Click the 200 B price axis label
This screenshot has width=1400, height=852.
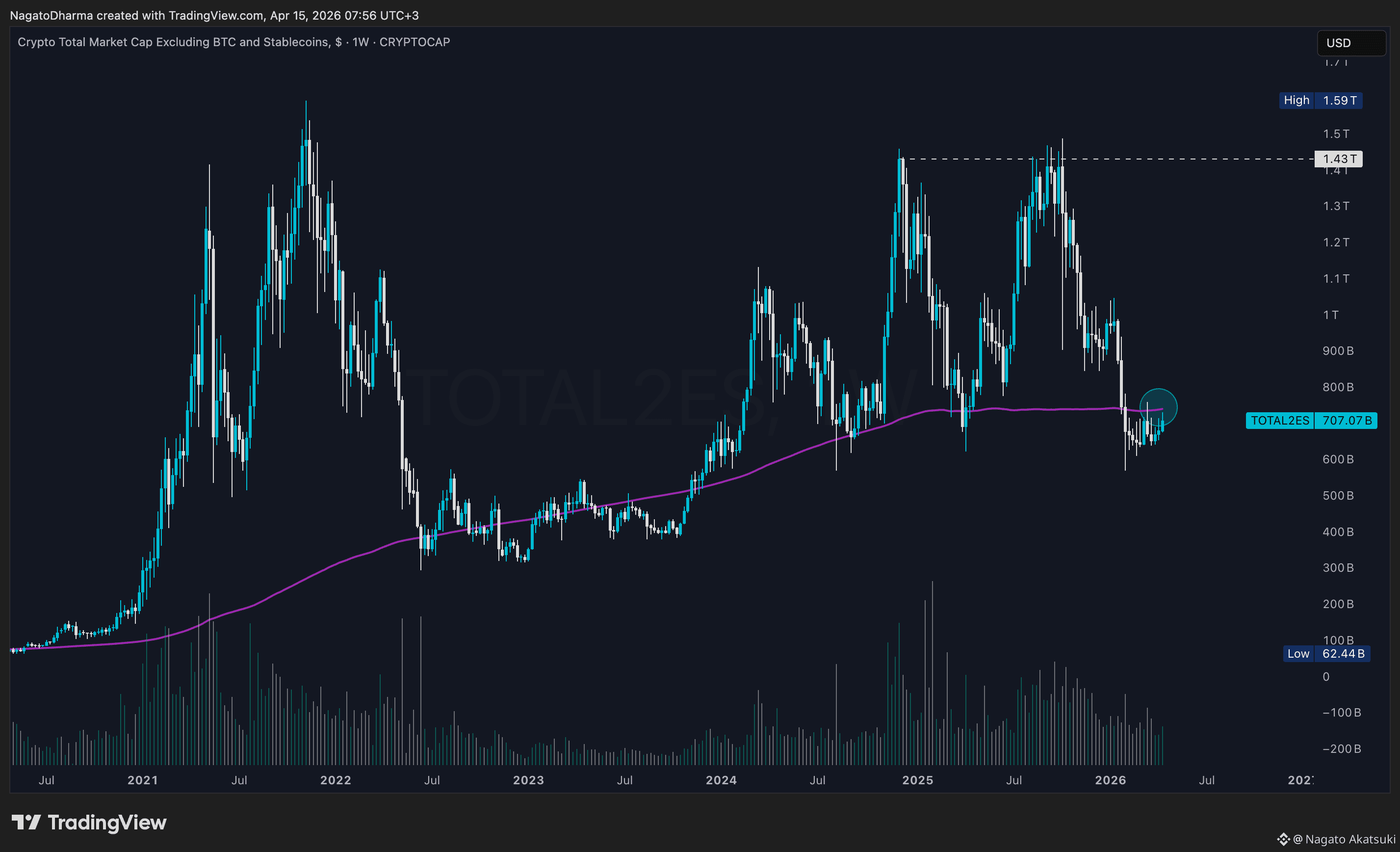[x=1338, y=605]
